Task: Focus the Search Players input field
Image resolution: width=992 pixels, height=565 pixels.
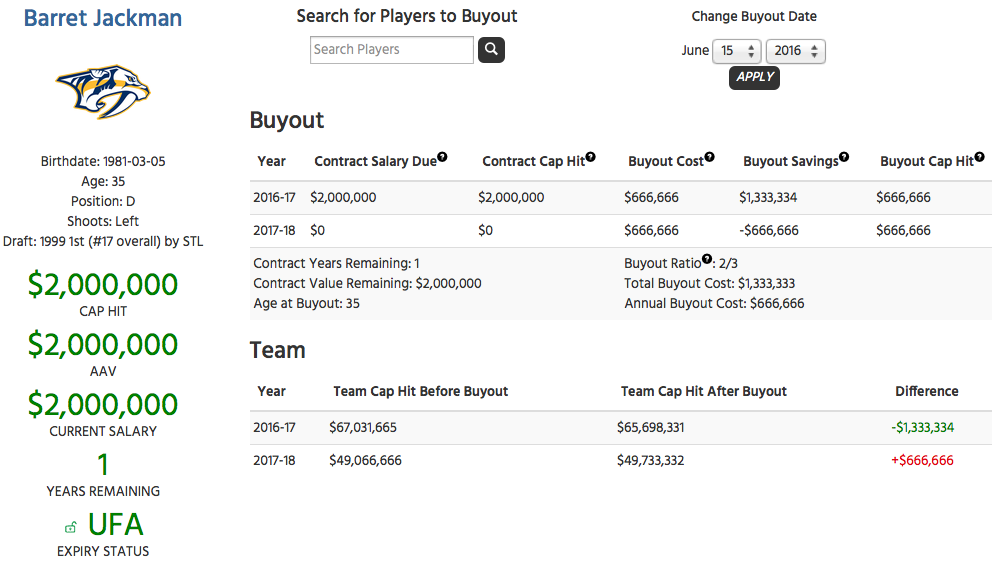Action: click(x=392, y=50)
